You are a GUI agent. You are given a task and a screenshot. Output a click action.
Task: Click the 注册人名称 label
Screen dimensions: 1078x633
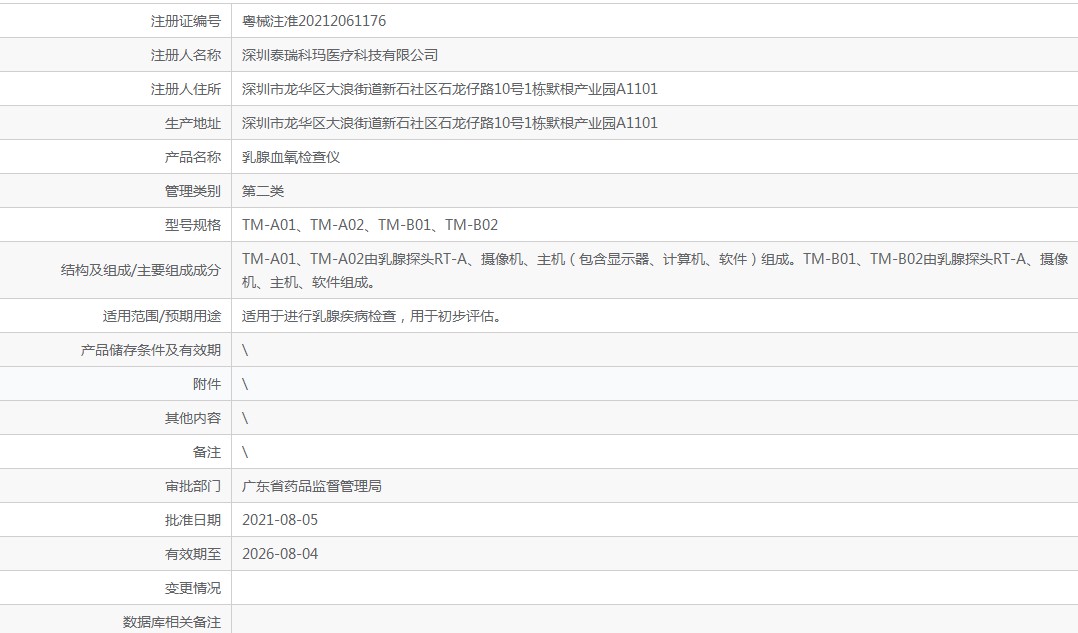[x=186, y=55]
